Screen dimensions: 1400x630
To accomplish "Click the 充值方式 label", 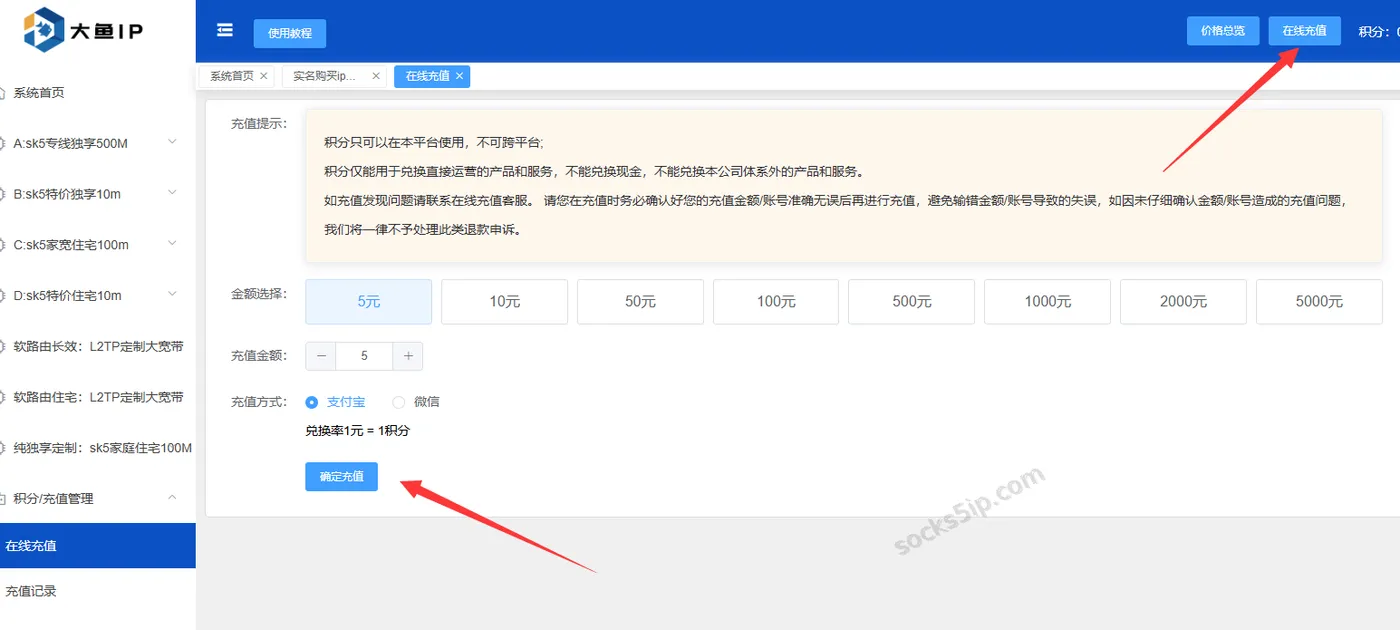I will click(x=259, y=402).
